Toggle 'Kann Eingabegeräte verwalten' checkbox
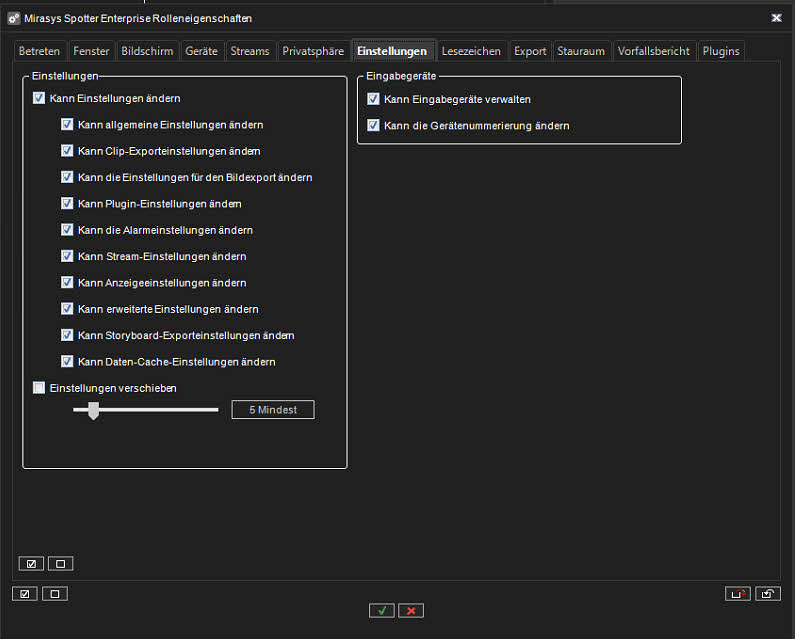Screen dimensions: 795x639 (x=373, y=99)
